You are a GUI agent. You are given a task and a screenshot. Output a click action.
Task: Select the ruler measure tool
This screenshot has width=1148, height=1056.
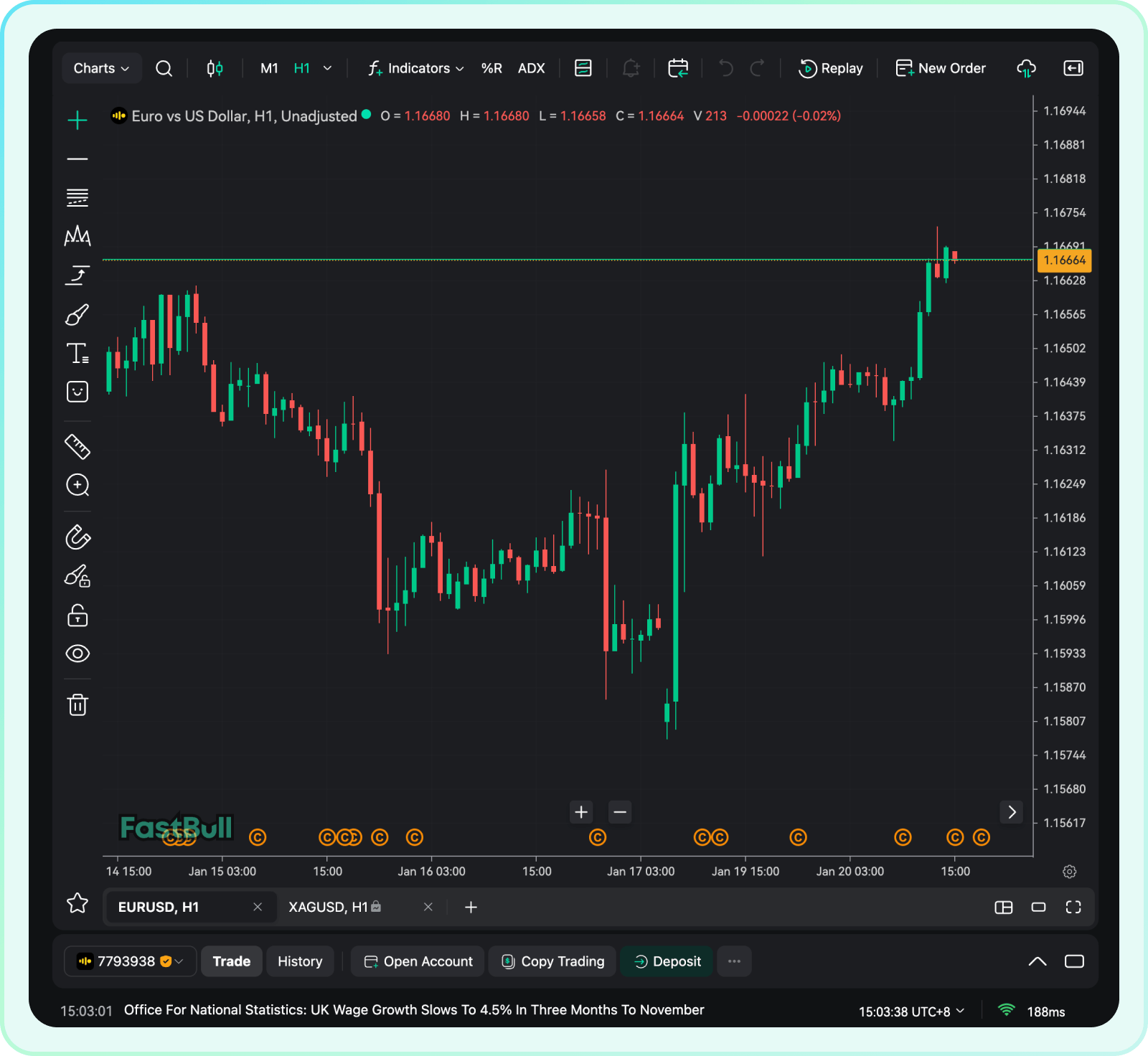77,446
